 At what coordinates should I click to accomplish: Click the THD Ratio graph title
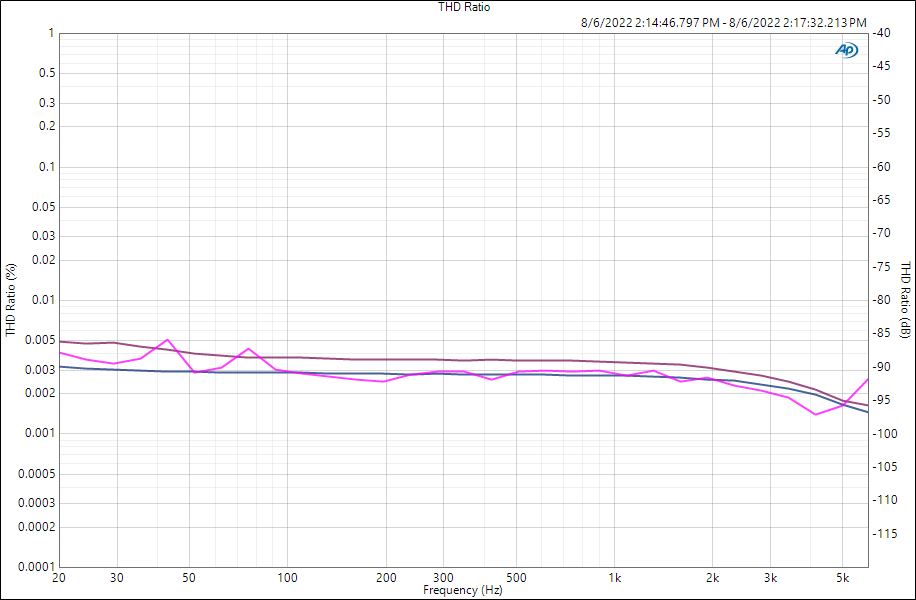click(x=464, y=7)
